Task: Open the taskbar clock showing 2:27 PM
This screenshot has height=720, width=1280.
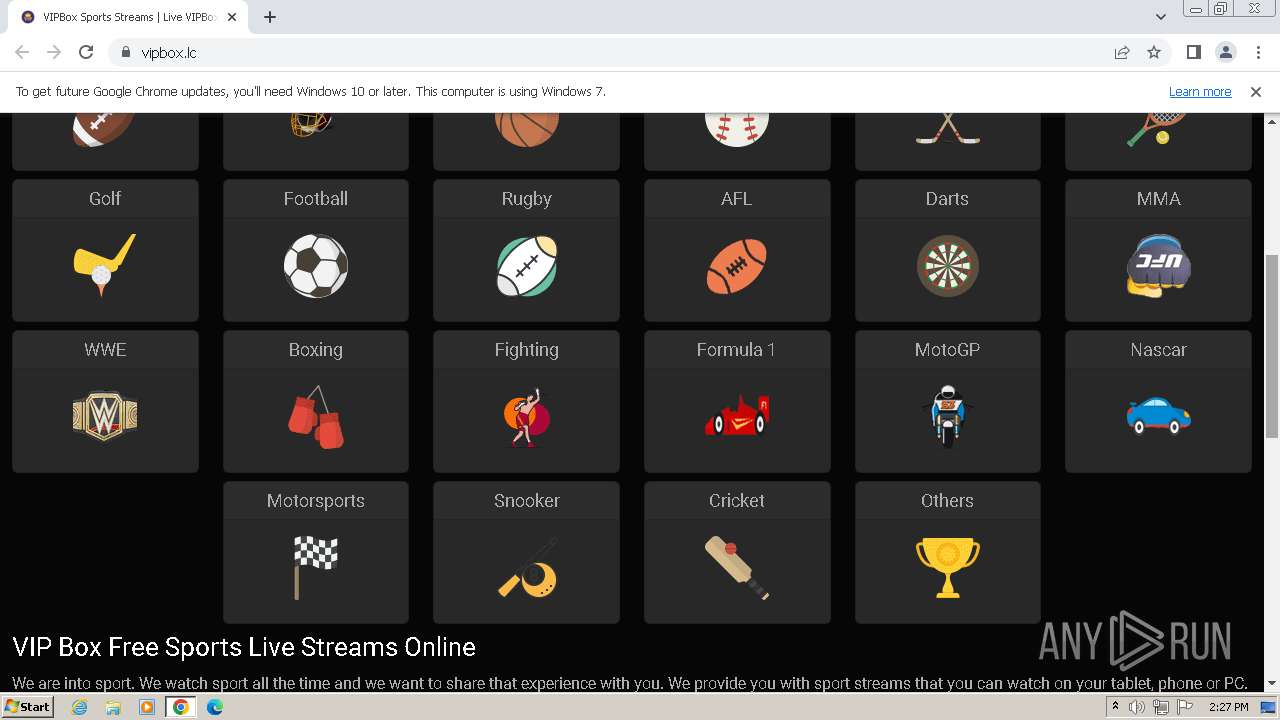Action: pos(1229,707)
